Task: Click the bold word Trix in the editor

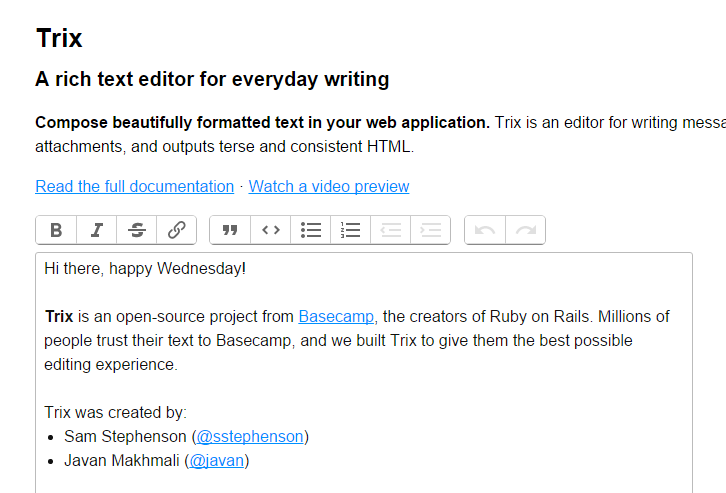Action: click(x=59, y=317)
